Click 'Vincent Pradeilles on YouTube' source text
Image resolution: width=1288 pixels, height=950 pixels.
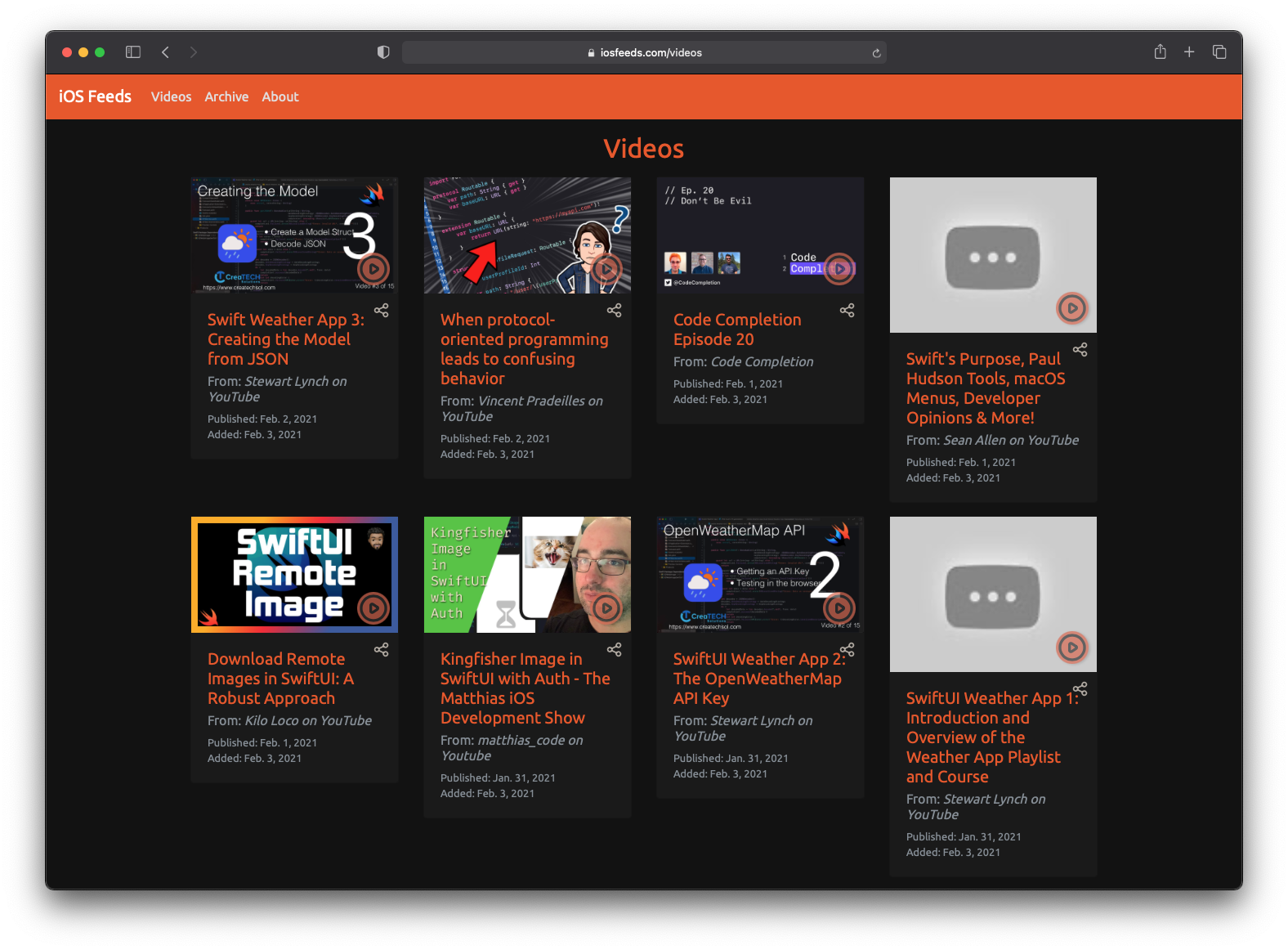click(x=521, y=409)
